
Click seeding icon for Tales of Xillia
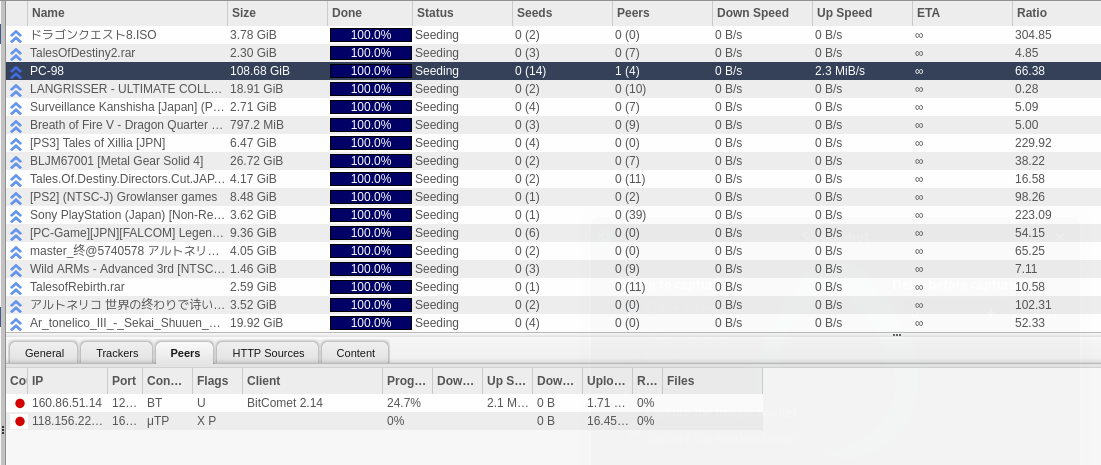click(16, 143)
